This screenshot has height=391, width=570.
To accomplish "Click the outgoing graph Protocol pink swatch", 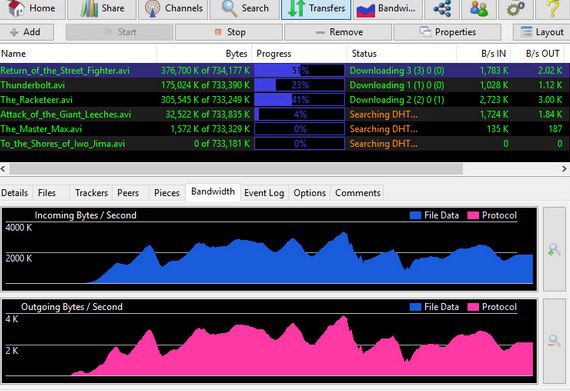I will [473, 307].
